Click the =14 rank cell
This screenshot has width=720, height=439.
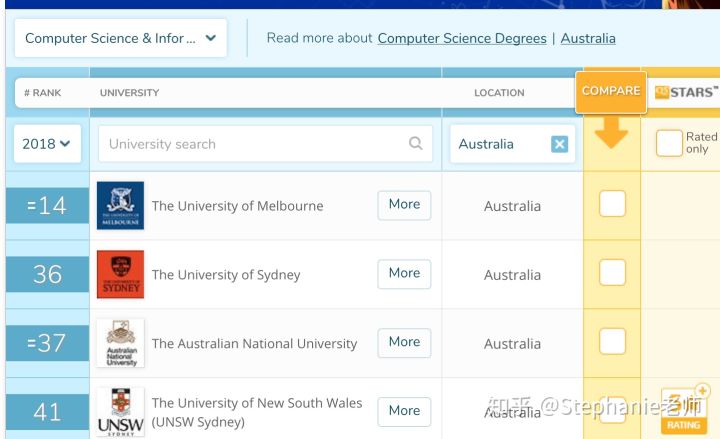click(47, 205)
